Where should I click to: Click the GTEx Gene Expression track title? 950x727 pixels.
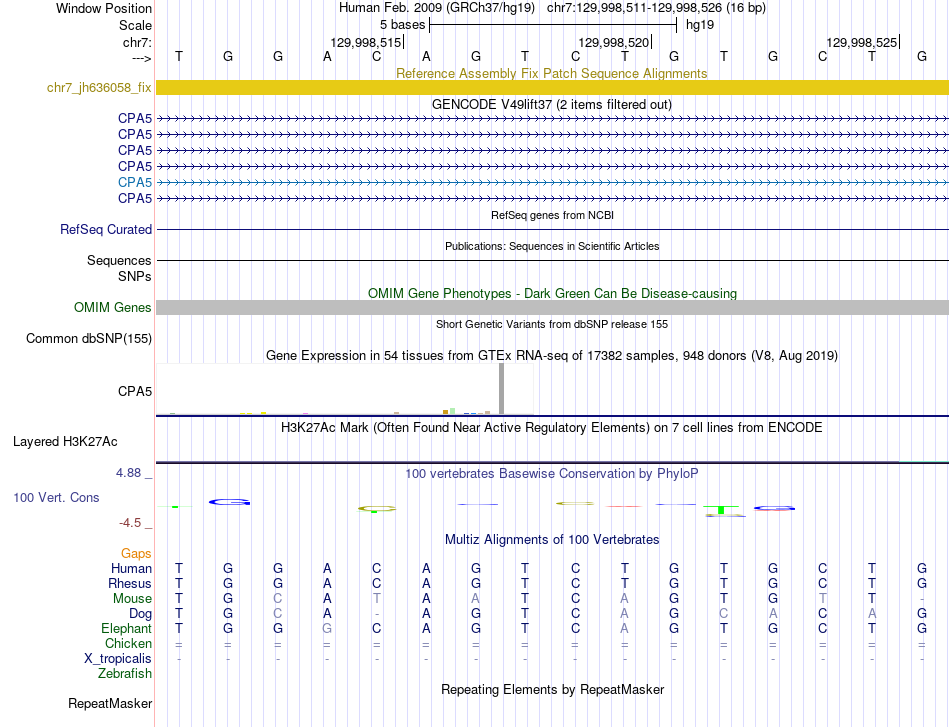click(551, 356)
